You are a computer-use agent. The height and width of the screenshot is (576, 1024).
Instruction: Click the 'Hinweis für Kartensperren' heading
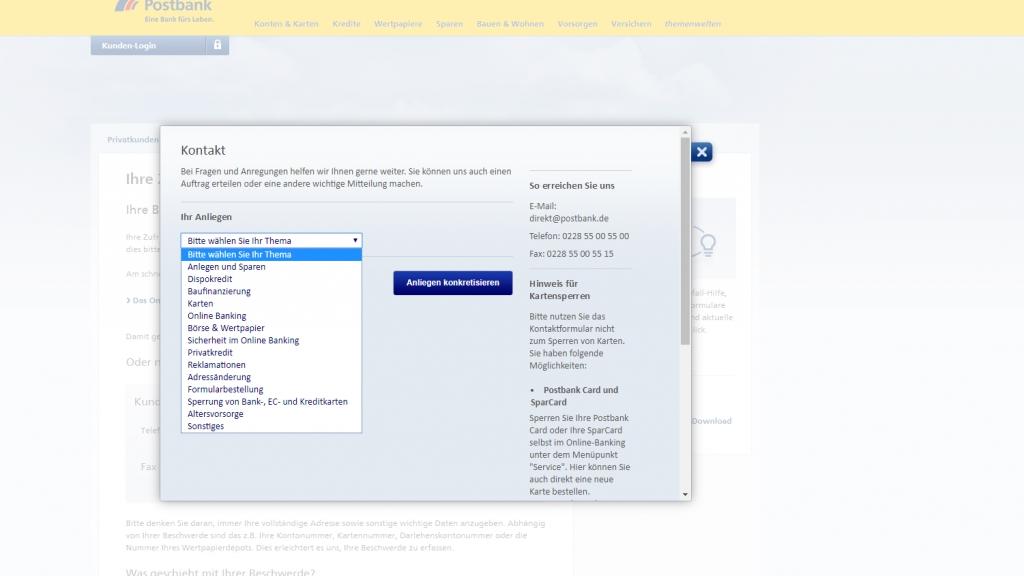click(x=560, y=290)
